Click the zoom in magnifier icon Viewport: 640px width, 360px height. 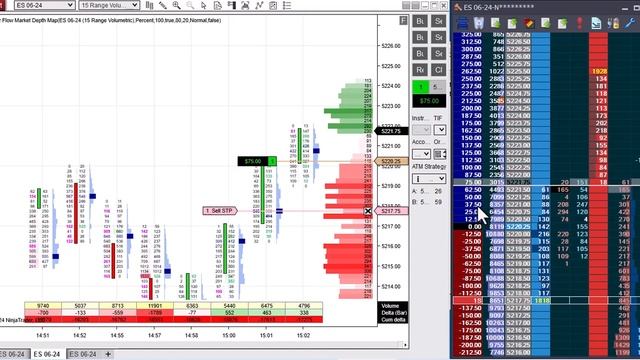pyautogui.click(x=176, y=5)
